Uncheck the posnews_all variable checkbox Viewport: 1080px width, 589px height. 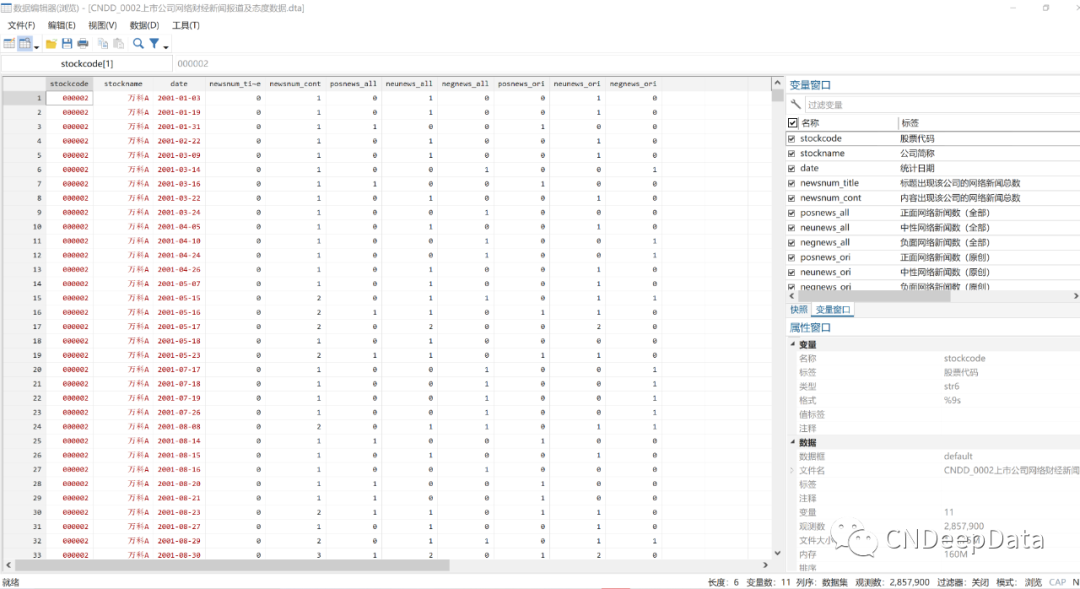791,213
